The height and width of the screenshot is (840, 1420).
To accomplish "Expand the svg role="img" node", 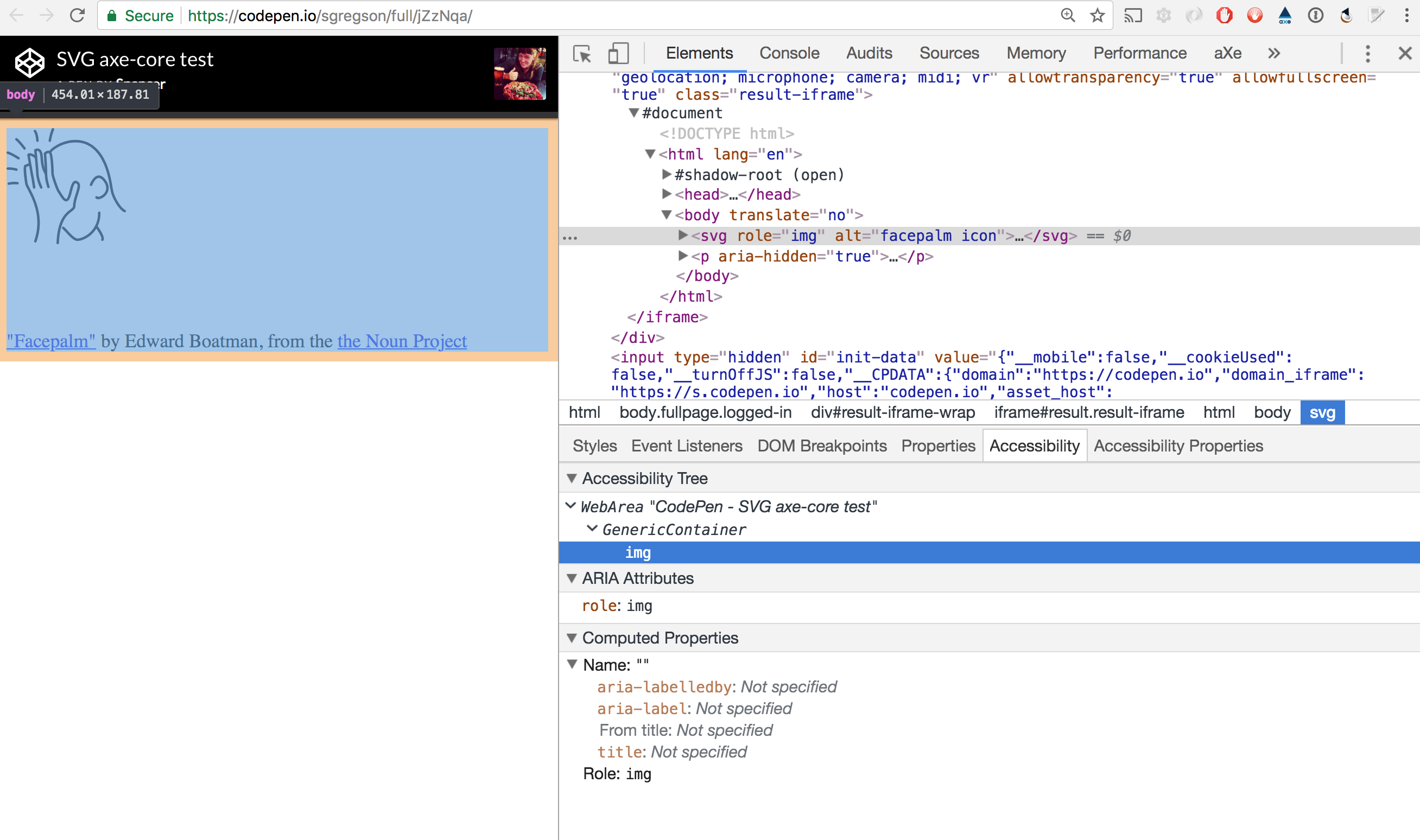I will [683, 236].
